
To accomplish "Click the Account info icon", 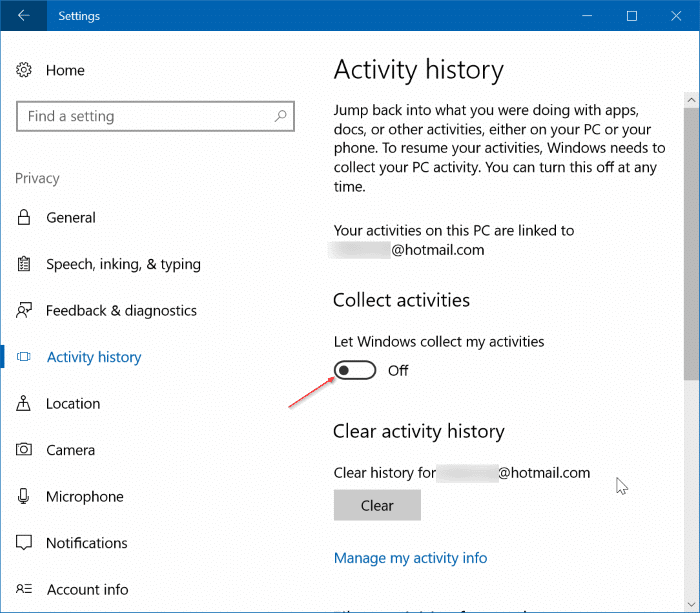I will click(x=24, y=589).
